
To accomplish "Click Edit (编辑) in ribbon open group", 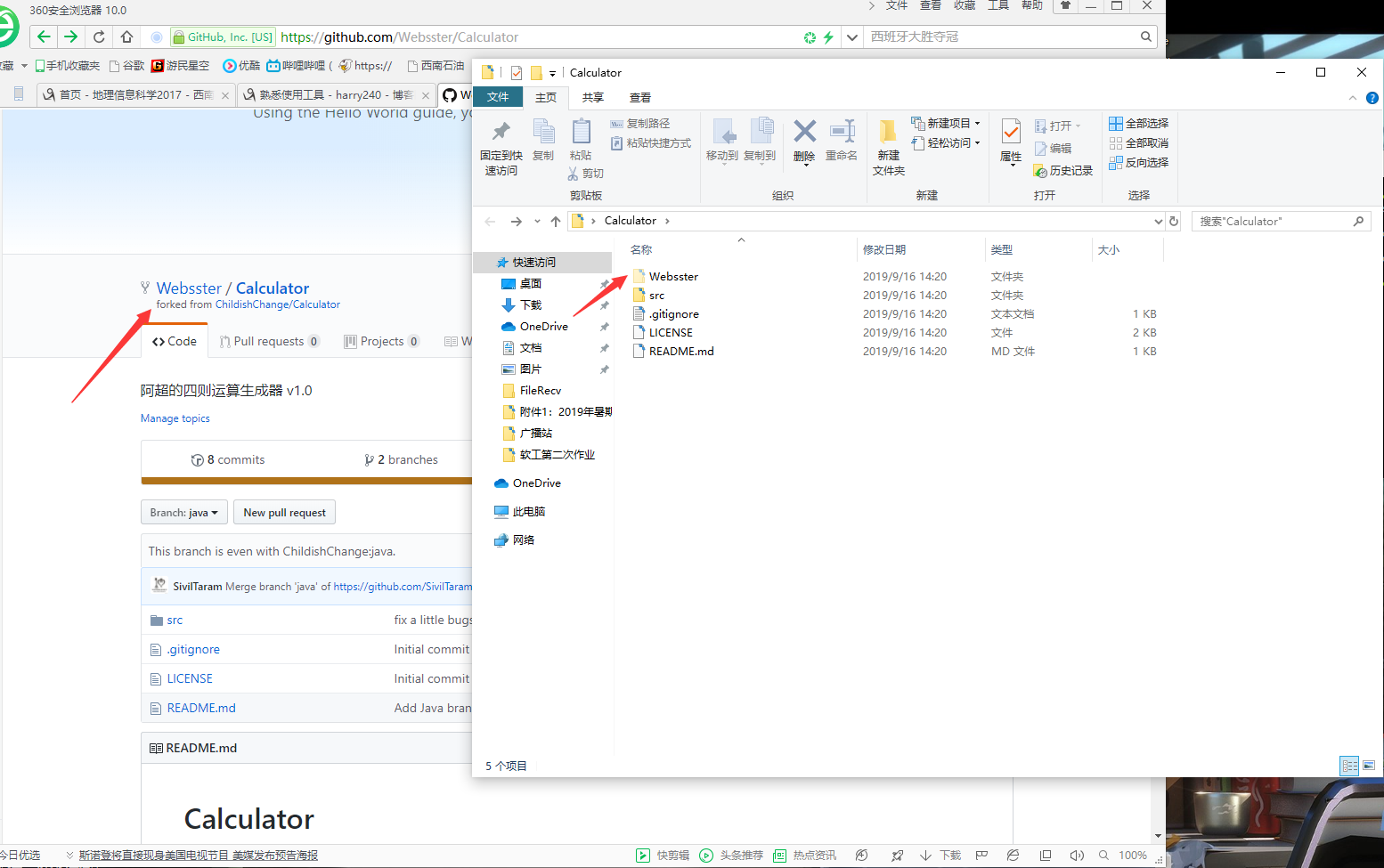I will 1053,149.
